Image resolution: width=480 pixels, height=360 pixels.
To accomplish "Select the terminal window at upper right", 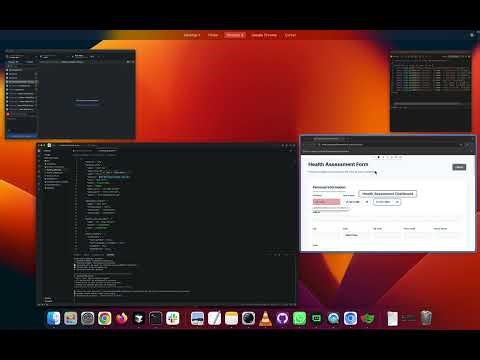I will (x=430, y=92).
